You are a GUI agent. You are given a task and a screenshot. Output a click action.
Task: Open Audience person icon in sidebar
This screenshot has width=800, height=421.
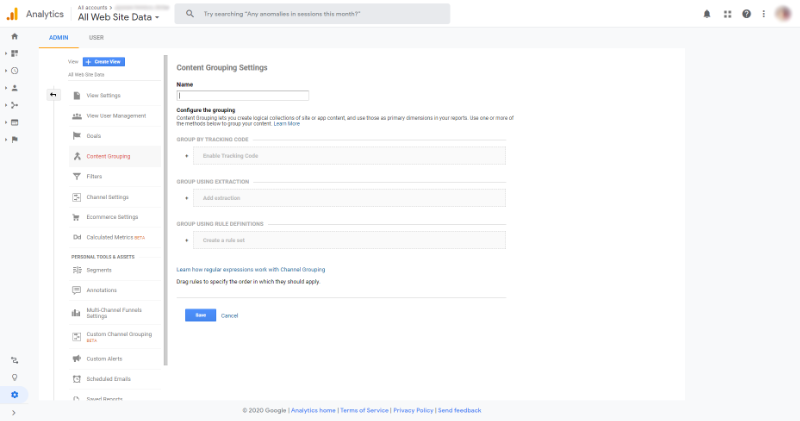(14, 88)
